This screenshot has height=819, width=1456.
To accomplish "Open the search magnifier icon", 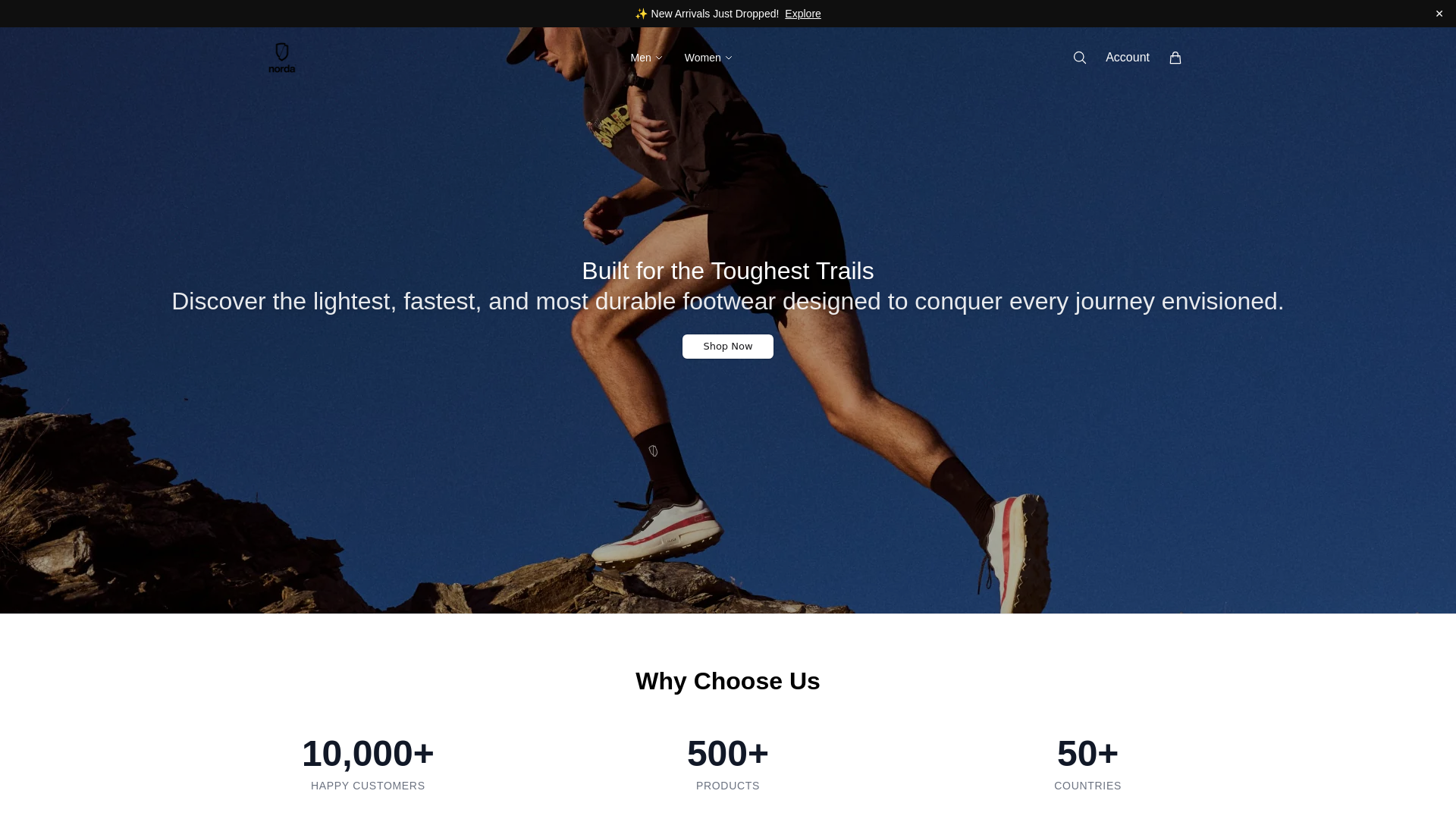I will [1080, 58].
